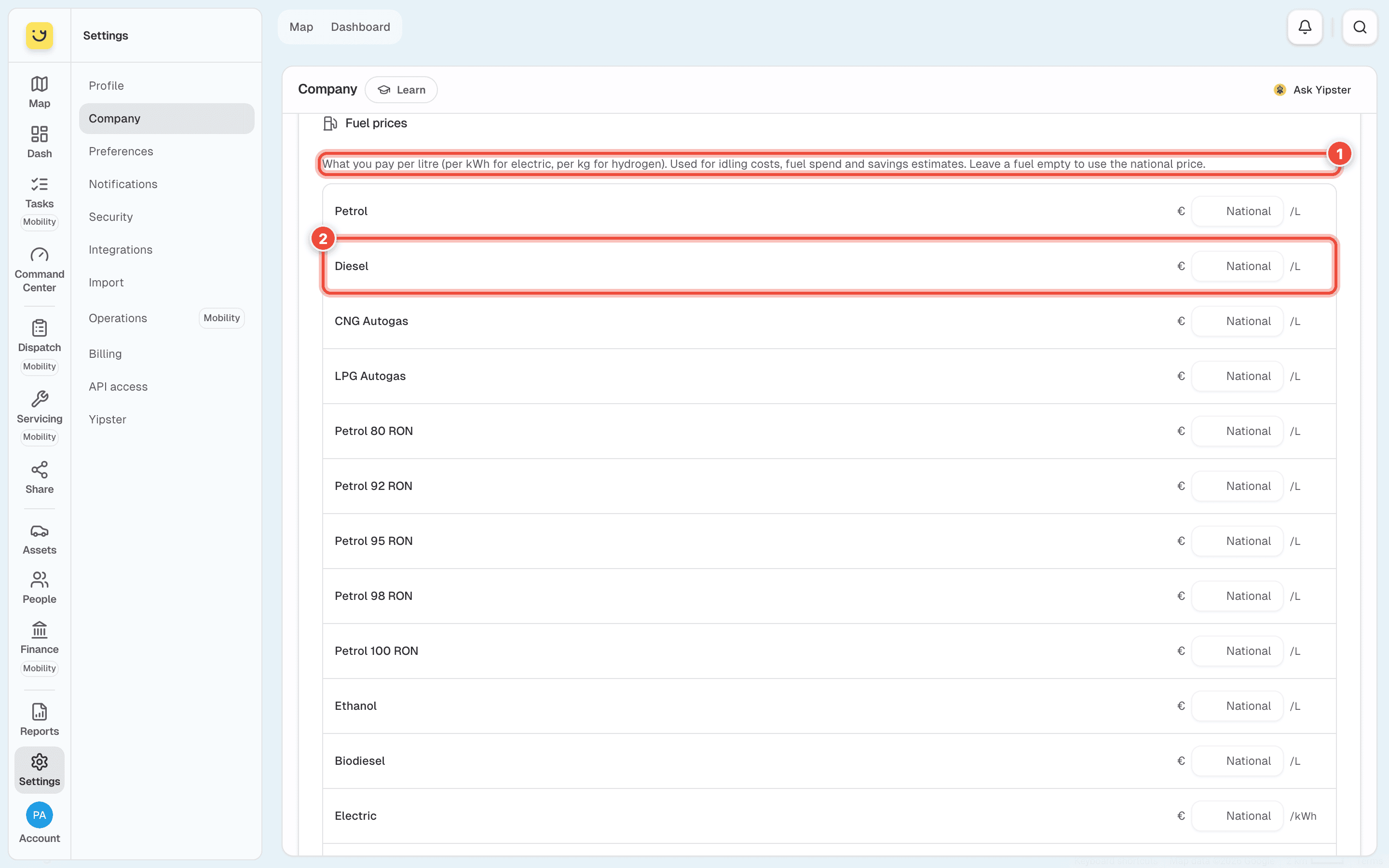Click the Learn button
The height and width of the screenshot is (868, 1389).
click(401, 90)
